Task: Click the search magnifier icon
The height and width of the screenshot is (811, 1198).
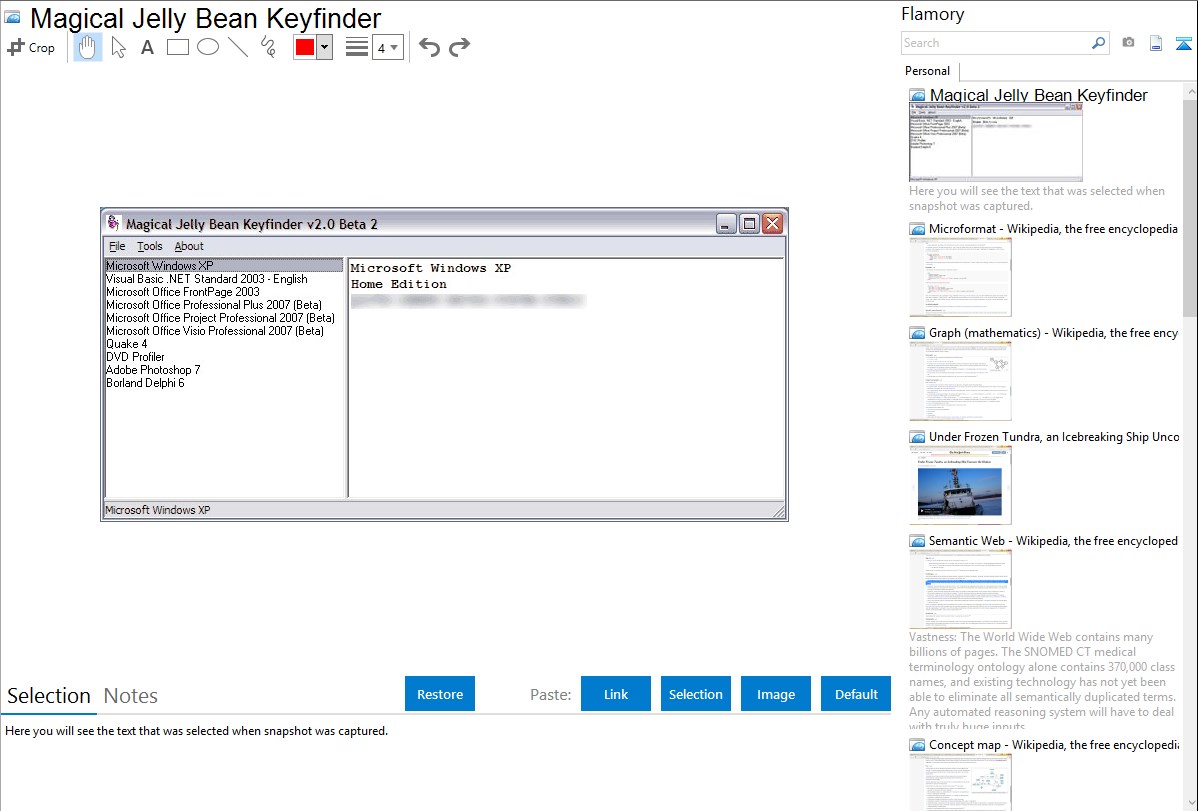Action: point(1099,43)
